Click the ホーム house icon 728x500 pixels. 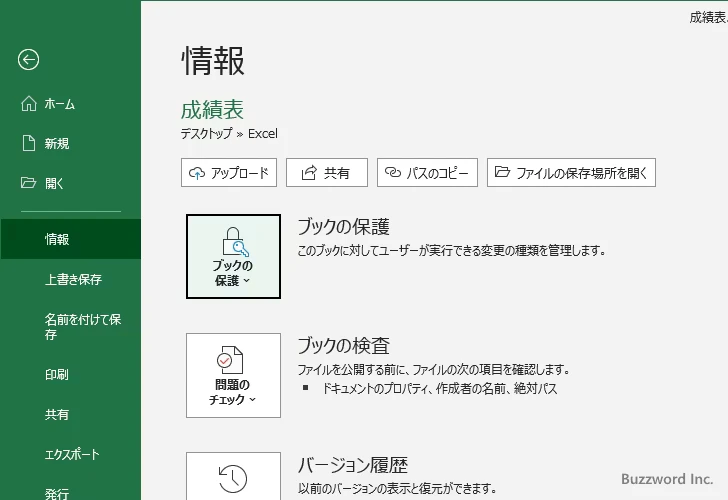(29, 104)
